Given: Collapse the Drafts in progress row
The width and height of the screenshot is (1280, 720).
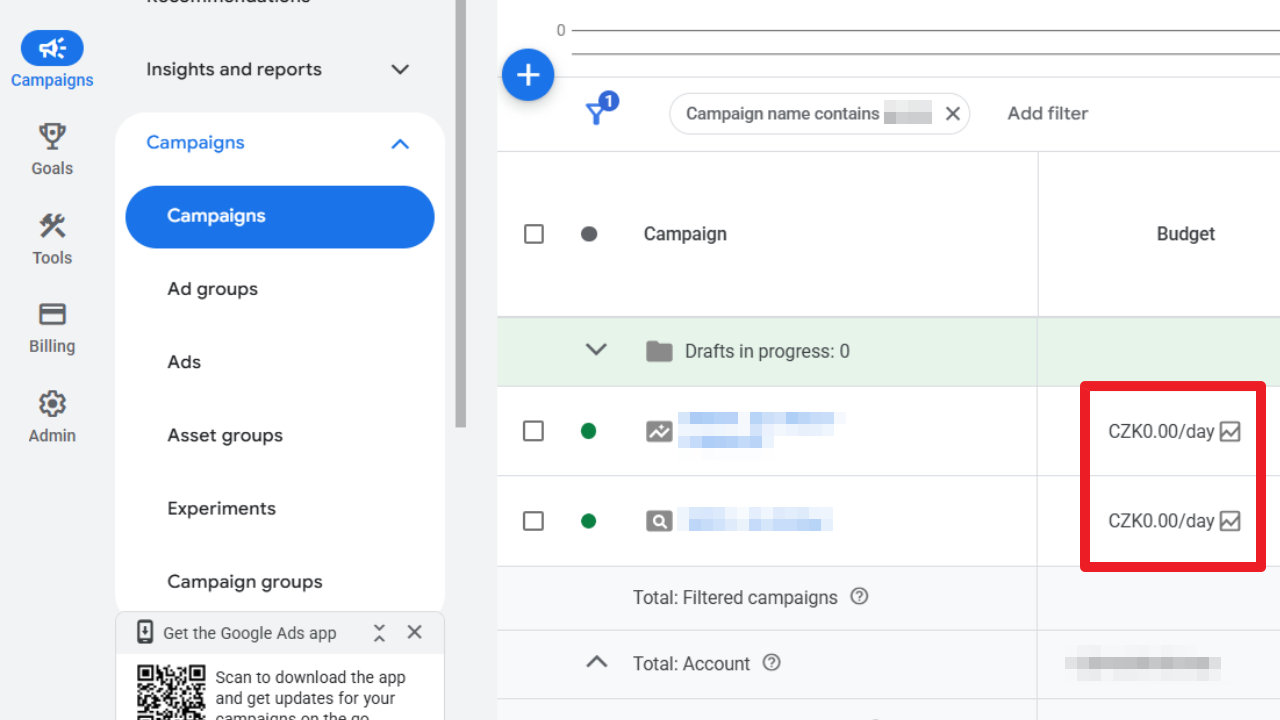Looking at the screenshot, I should (596, 350).
